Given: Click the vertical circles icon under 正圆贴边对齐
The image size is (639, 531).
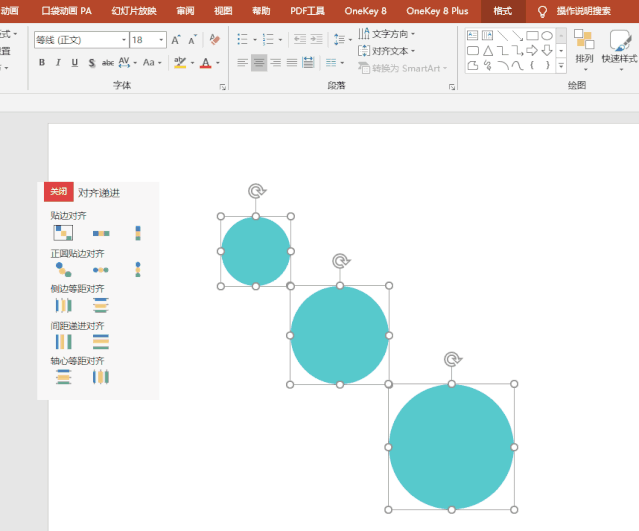Looking at the screenshot, I should (138, 269).
